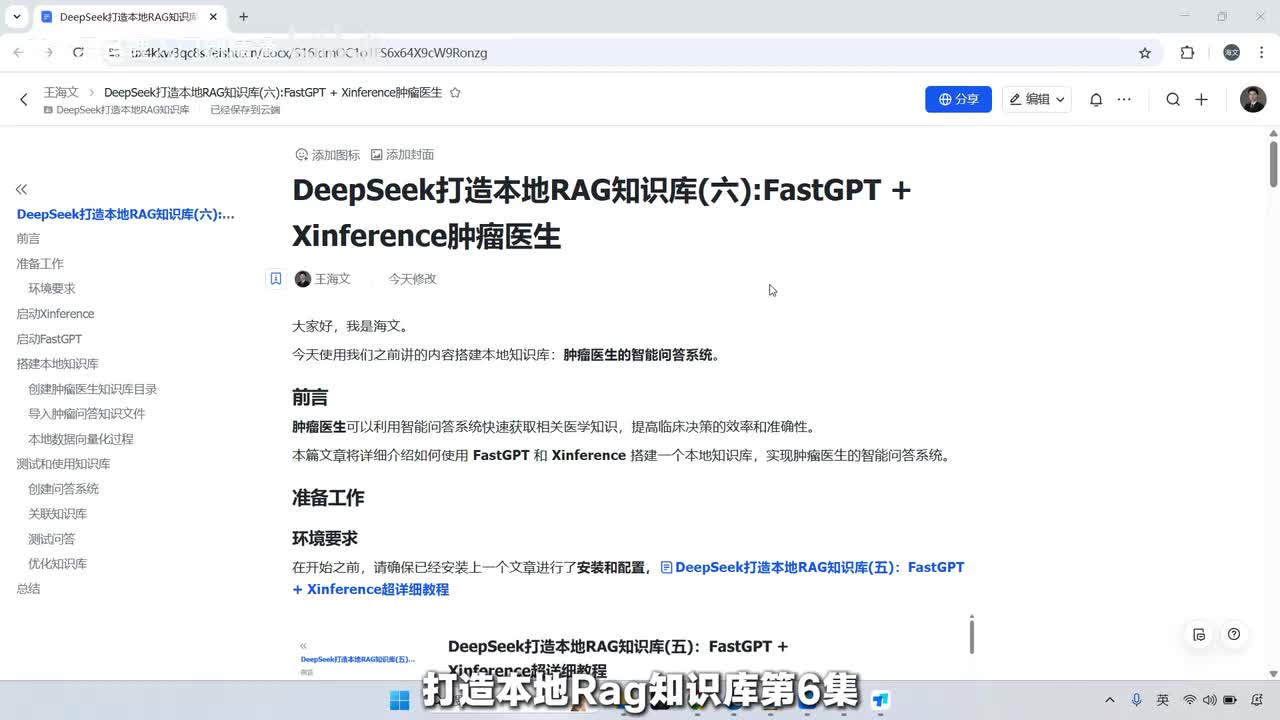This screenshot has width=1280, height=720.
Task: Jump to 环境要求 in the outline
Action: [x=52, y=289]
